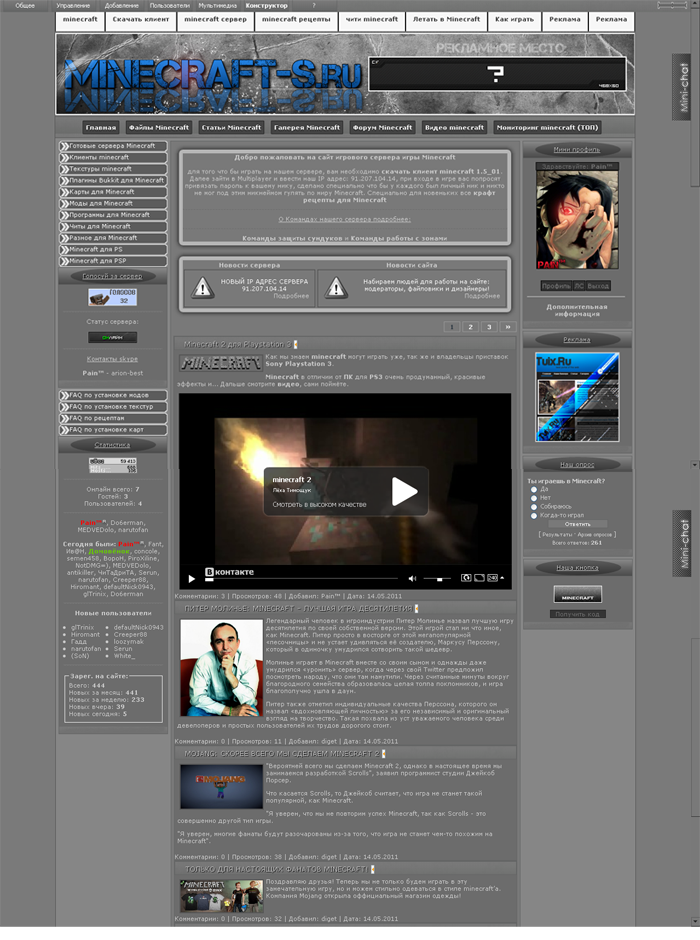Log out with the Выход button
The height and width of the screenshot is (940, 700).
[598, 286]
